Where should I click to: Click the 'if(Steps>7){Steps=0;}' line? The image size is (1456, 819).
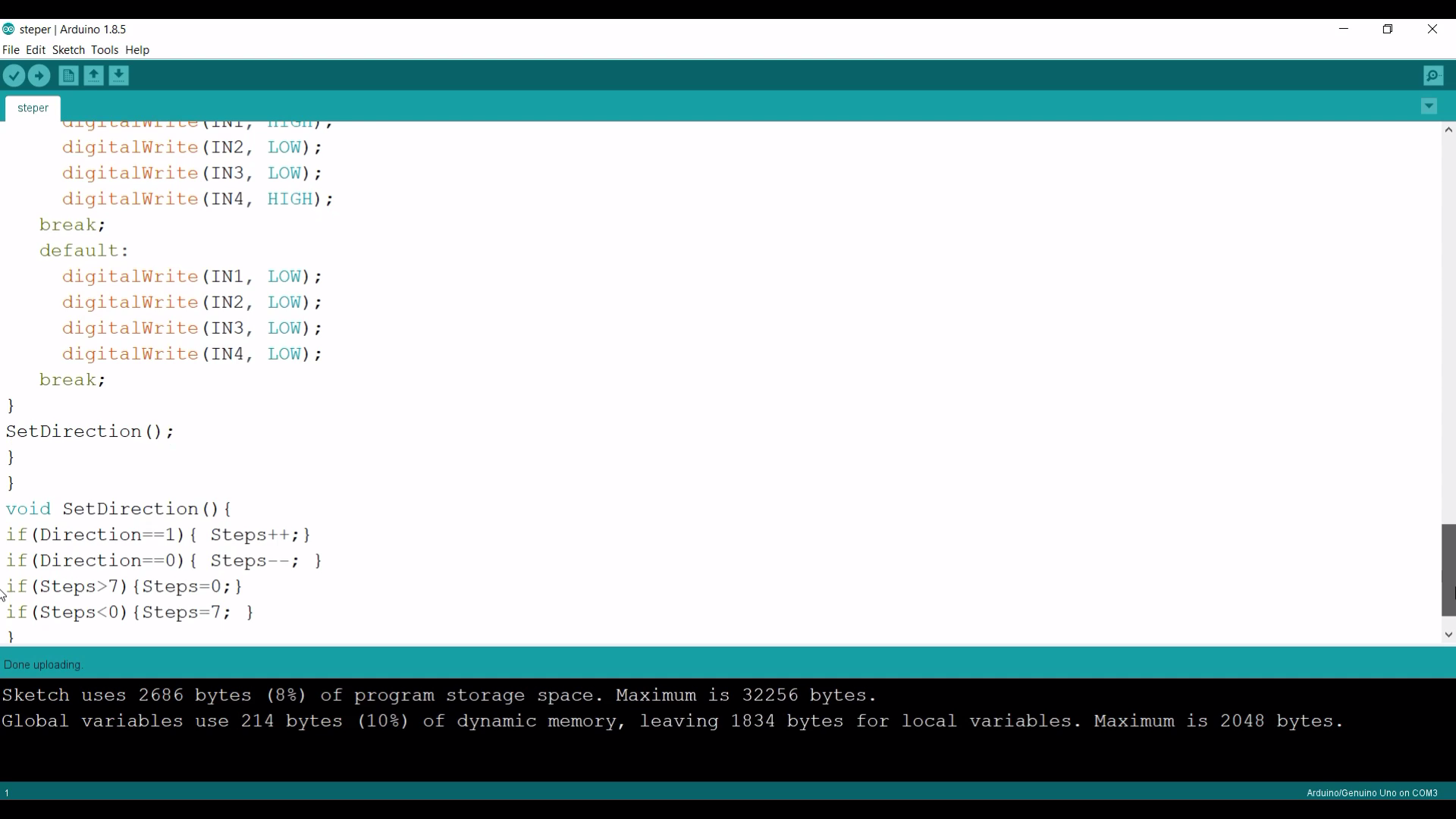click(x=124, y=586)
